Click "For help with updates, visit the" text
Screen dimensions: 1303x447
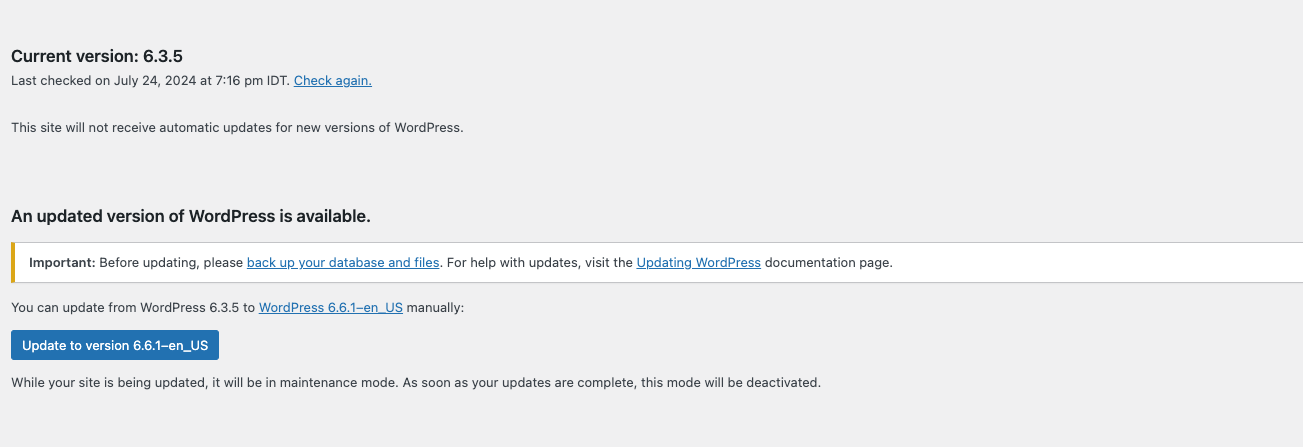[x=539, y=263]
